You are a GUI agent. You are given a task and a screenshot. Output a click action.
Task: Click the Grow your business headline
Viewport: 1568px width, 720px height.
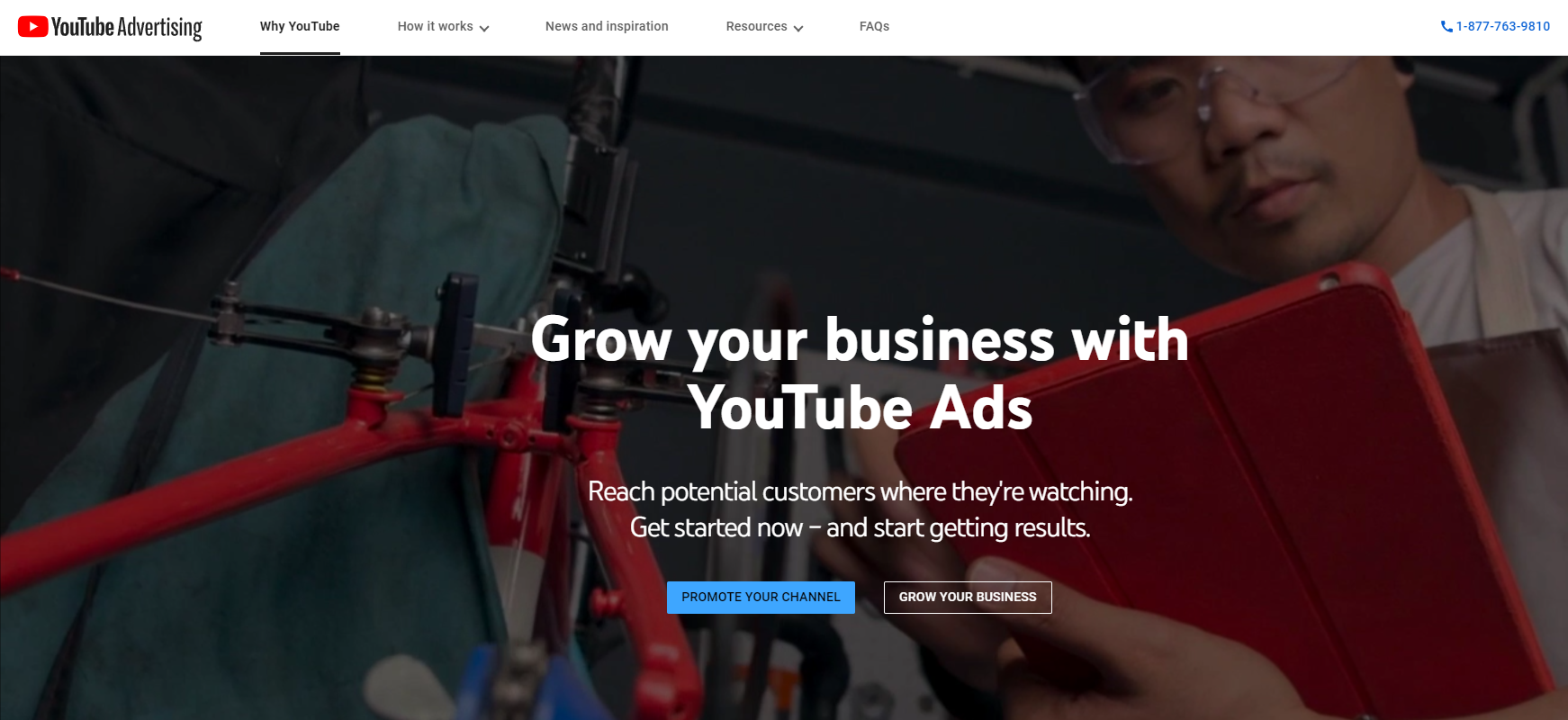[860, 340]
